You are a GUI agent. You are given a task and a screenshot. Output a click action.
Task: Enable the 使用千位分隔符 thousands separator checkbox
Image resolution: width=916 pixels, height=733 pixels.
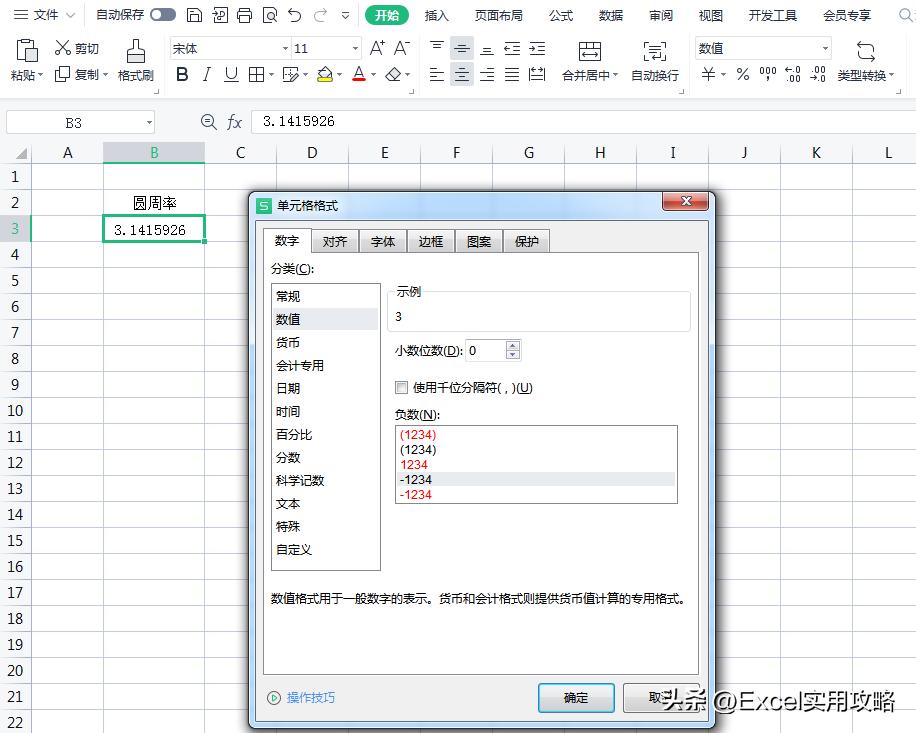401,388
